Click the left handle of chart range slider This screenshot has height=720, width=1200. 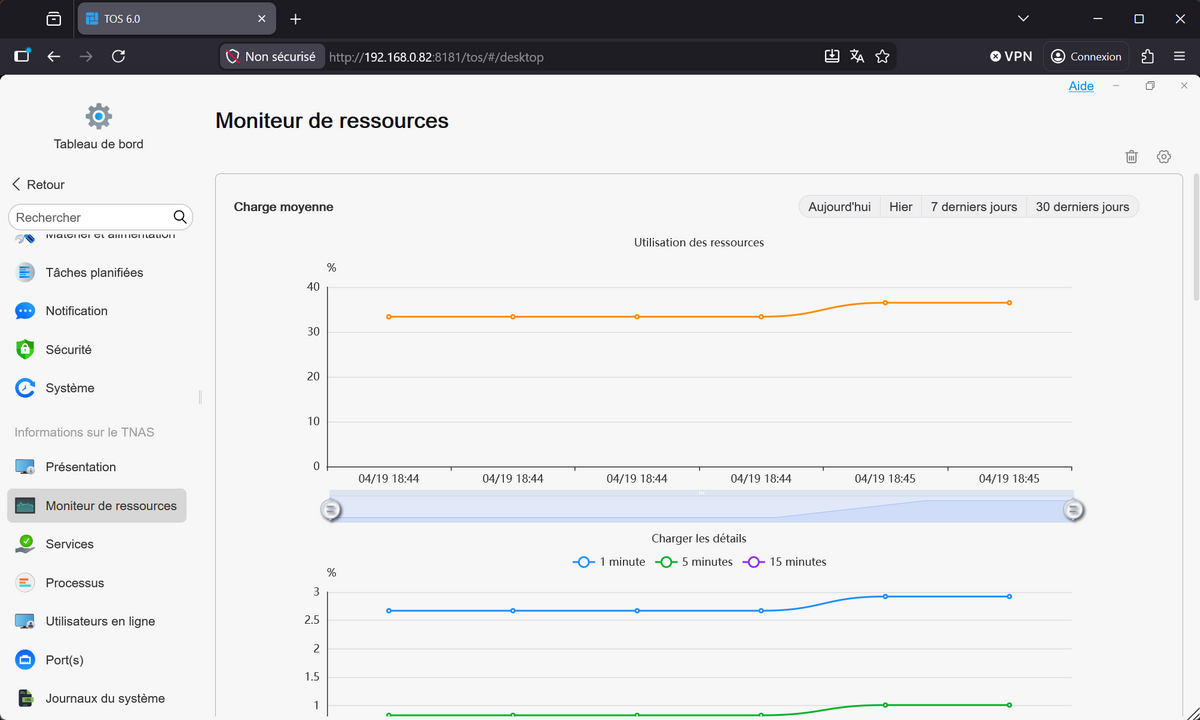[x=331, y=510]
